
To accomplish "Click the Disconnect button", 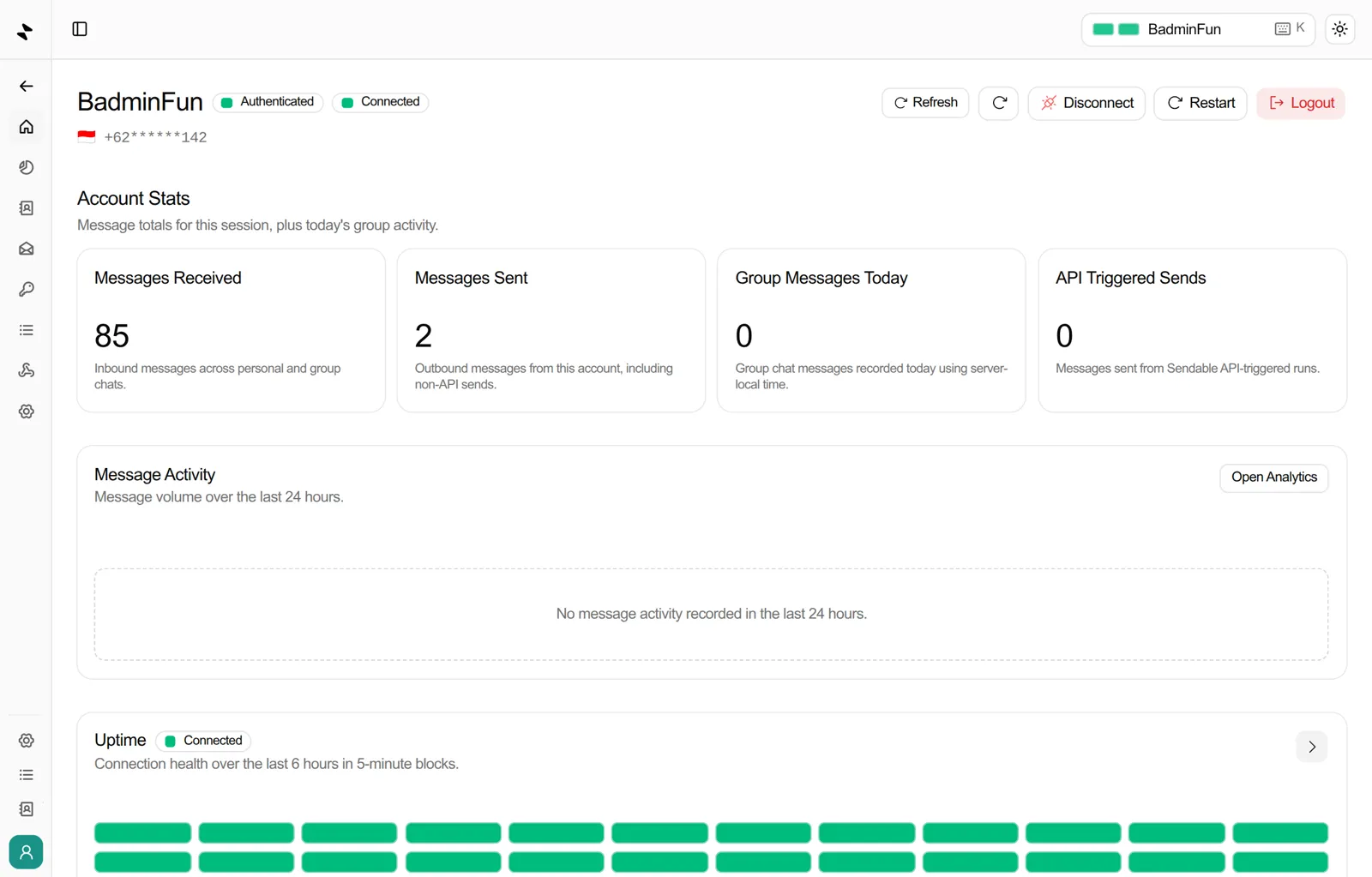I will 1086,103.
